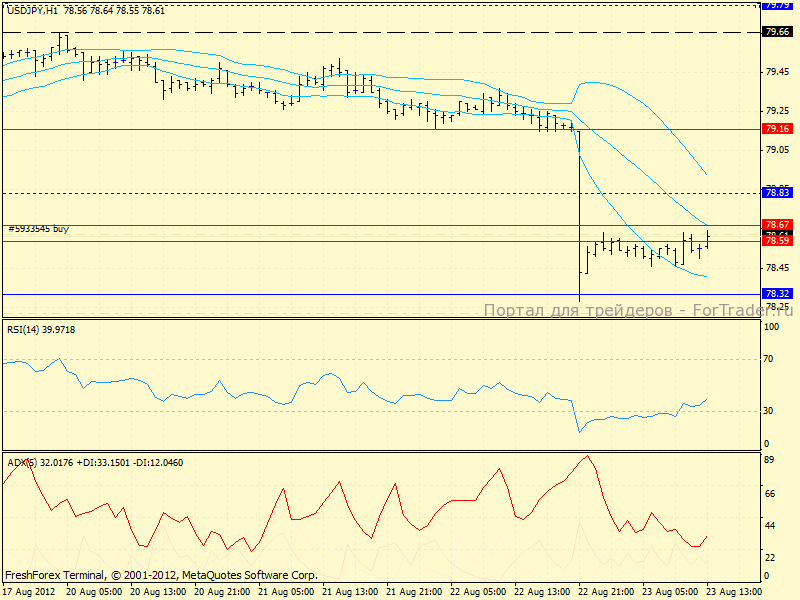Select the #5933545 buy order label

tap(39, 229)
